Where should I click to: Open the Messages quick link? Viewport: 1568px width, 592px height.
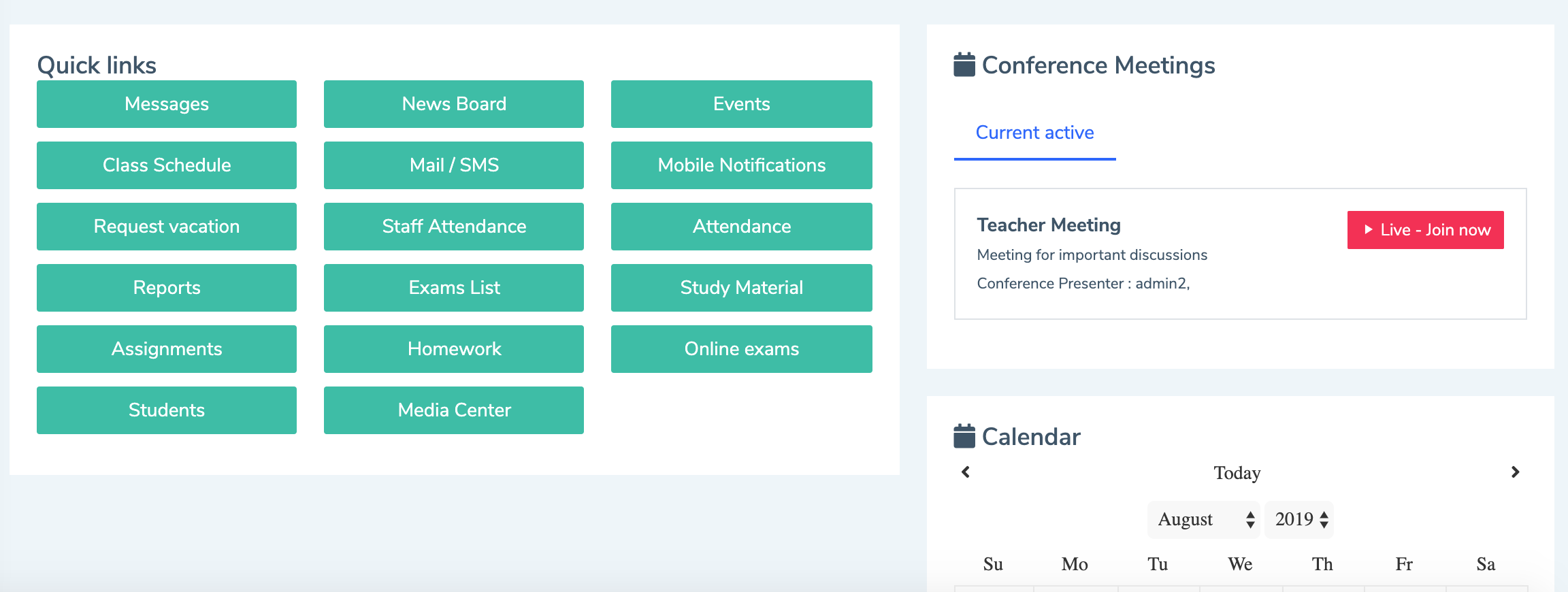tap(167, 104)
